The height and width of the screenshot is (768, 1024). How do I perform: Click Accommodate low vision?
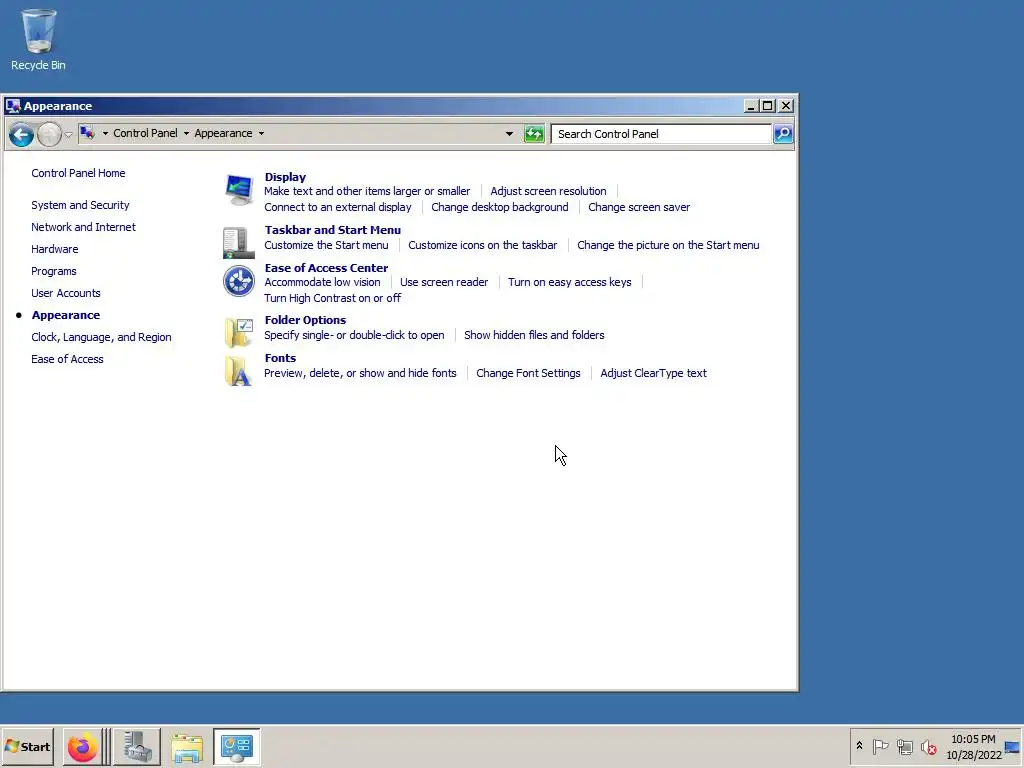[323, 282]
